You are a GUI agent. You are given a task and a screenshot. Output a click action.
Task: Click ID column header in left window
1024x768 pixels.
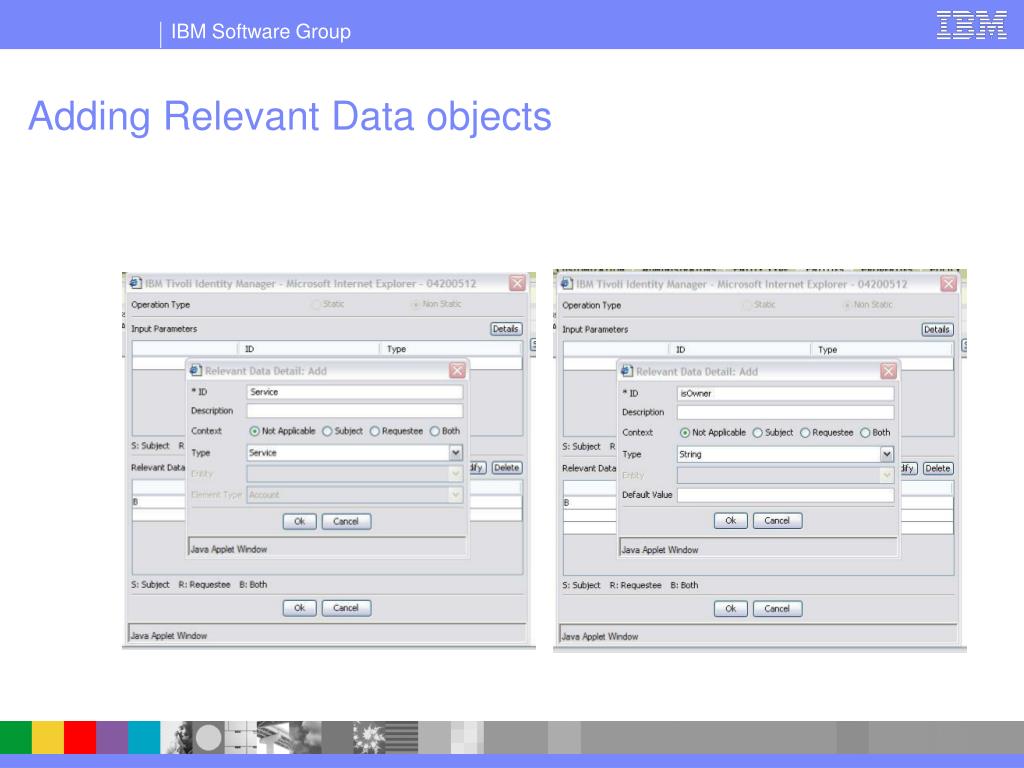point(309,349)
